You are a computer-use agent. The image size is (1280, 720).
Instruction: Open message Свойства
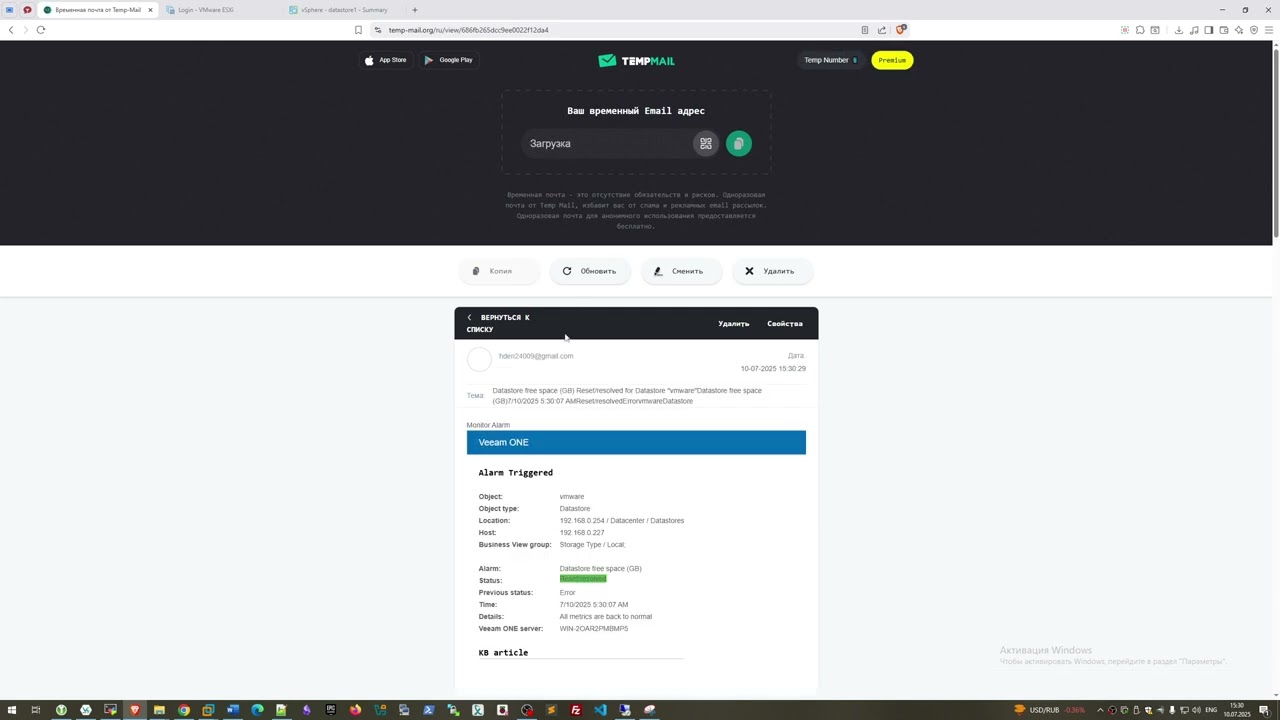click(x=785, y=324)
